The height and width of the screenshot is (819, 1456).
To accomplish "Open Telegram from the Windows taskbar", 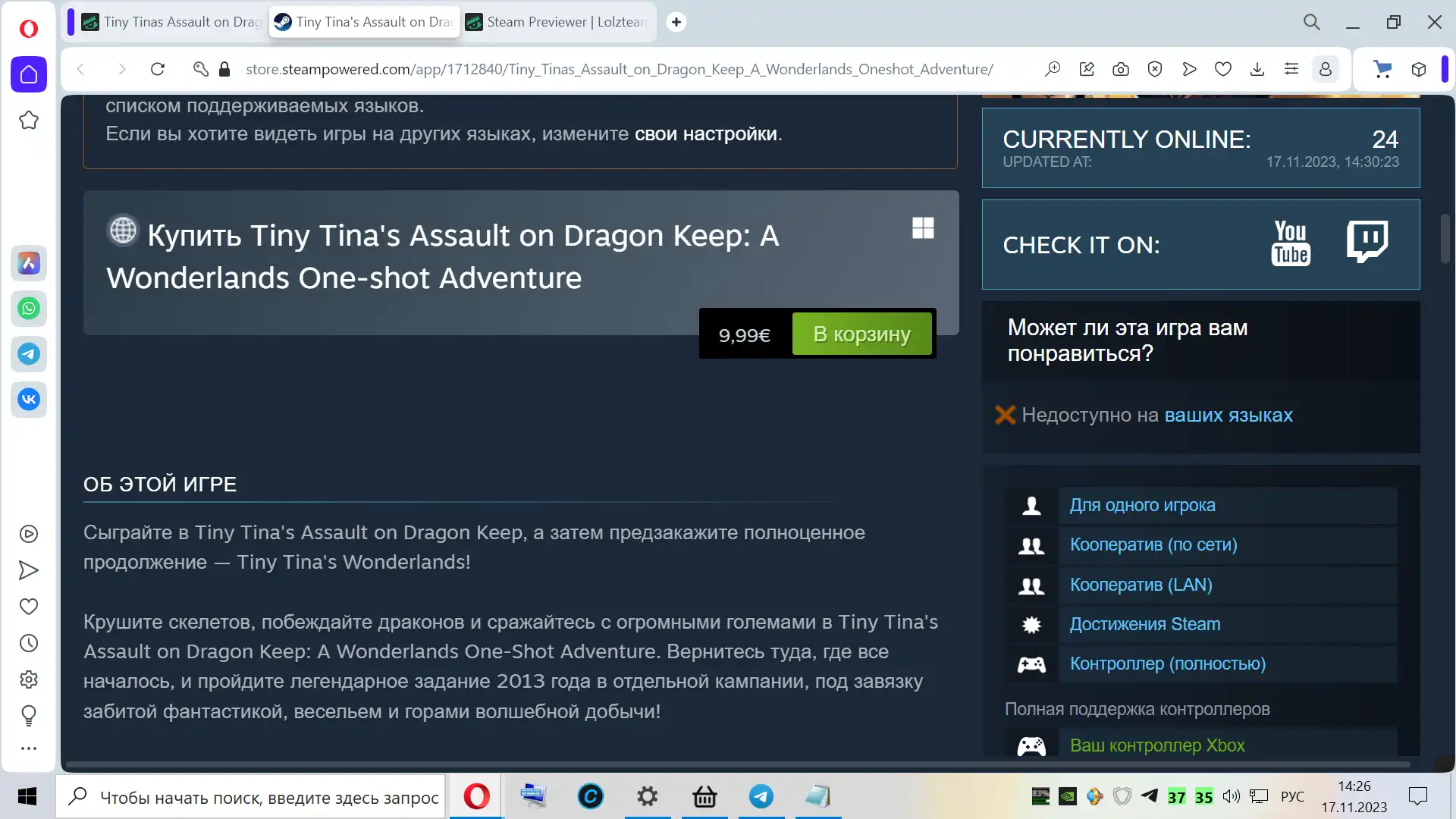I will [x=761, y=796].
